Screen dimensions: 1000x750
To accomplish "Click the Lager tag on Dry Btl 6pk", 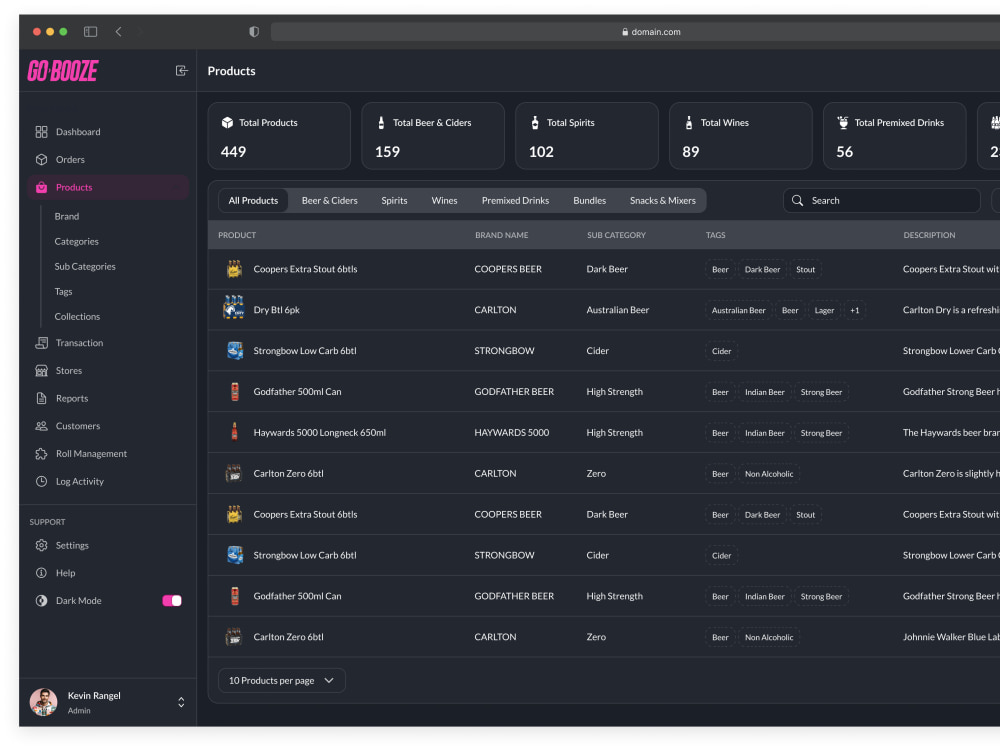I will point(824,311).
